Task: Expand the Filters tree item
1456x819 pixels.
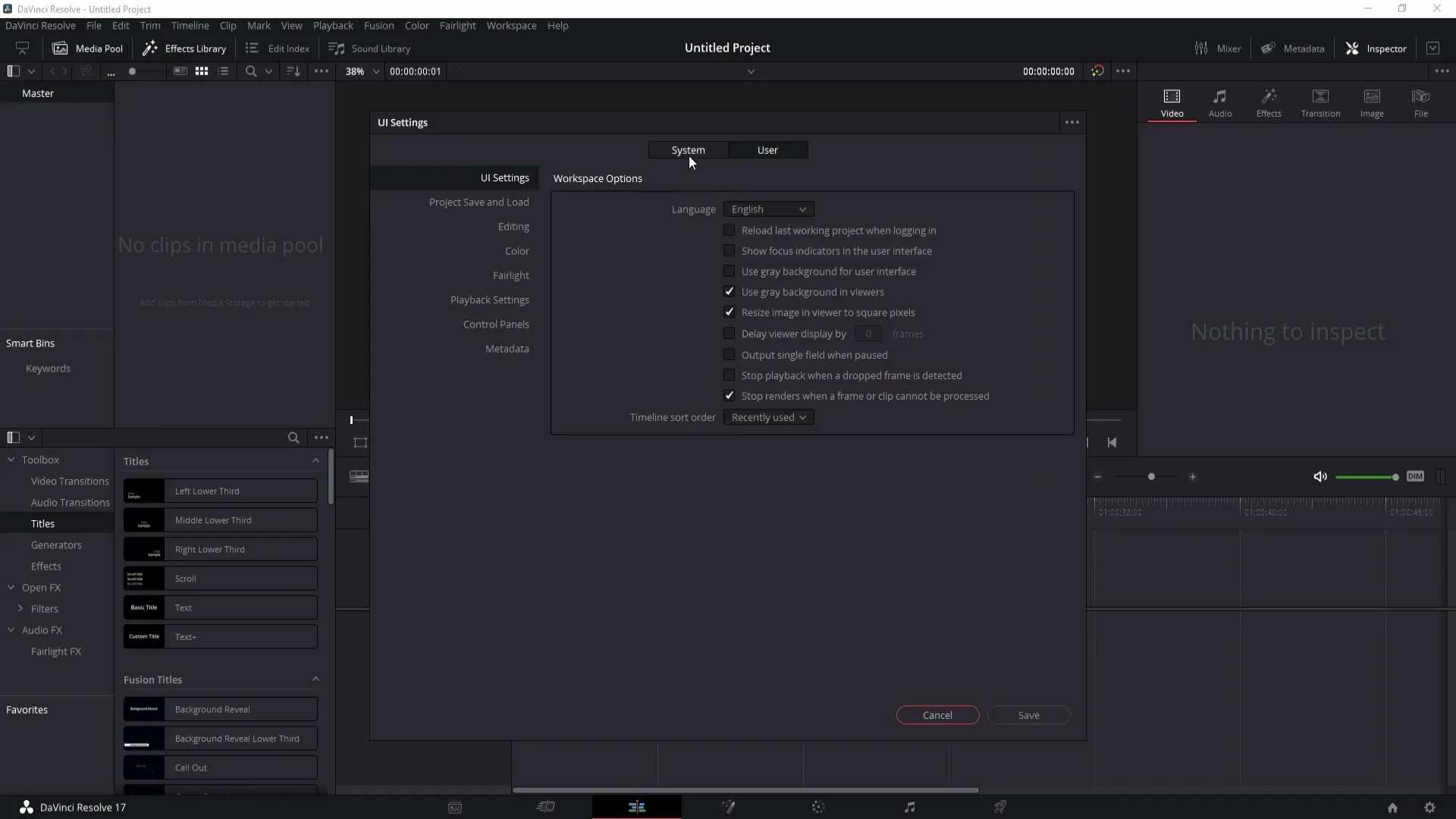Action: (x=20, y=608)
